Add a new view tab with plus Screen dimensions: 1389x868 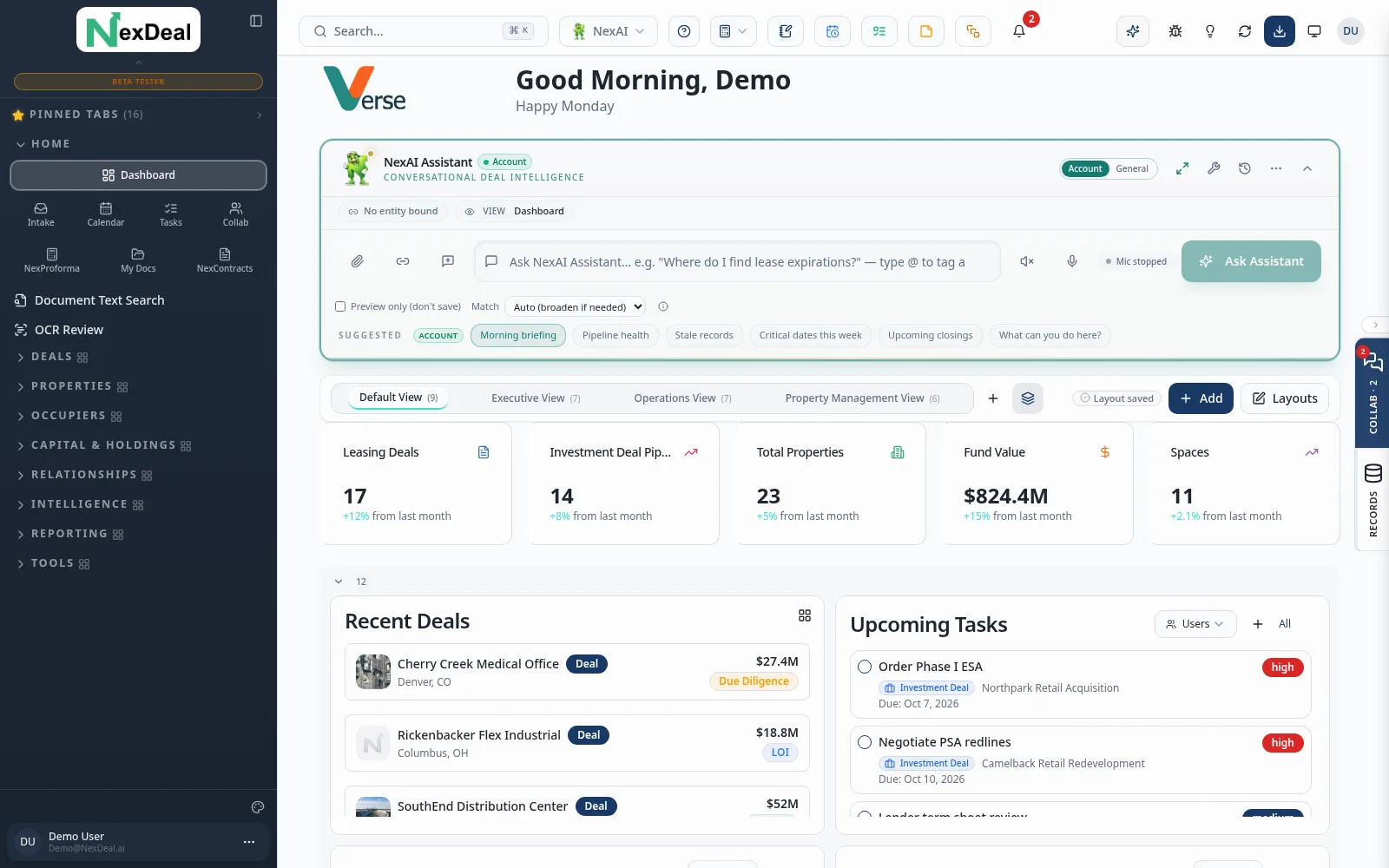pyautogui.click(x=993, y=398)
